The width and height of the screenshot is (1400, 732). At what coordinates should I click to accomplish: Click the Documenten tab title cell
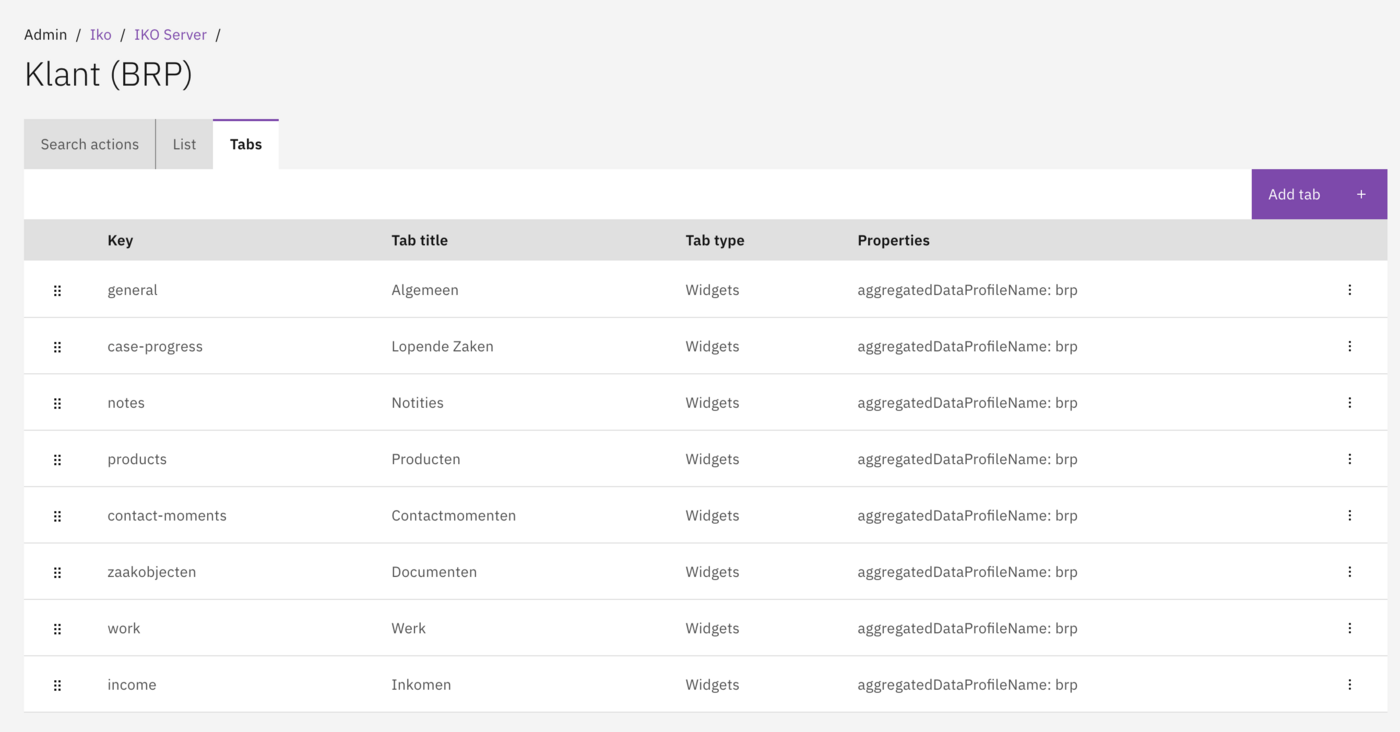coord(434,572)
